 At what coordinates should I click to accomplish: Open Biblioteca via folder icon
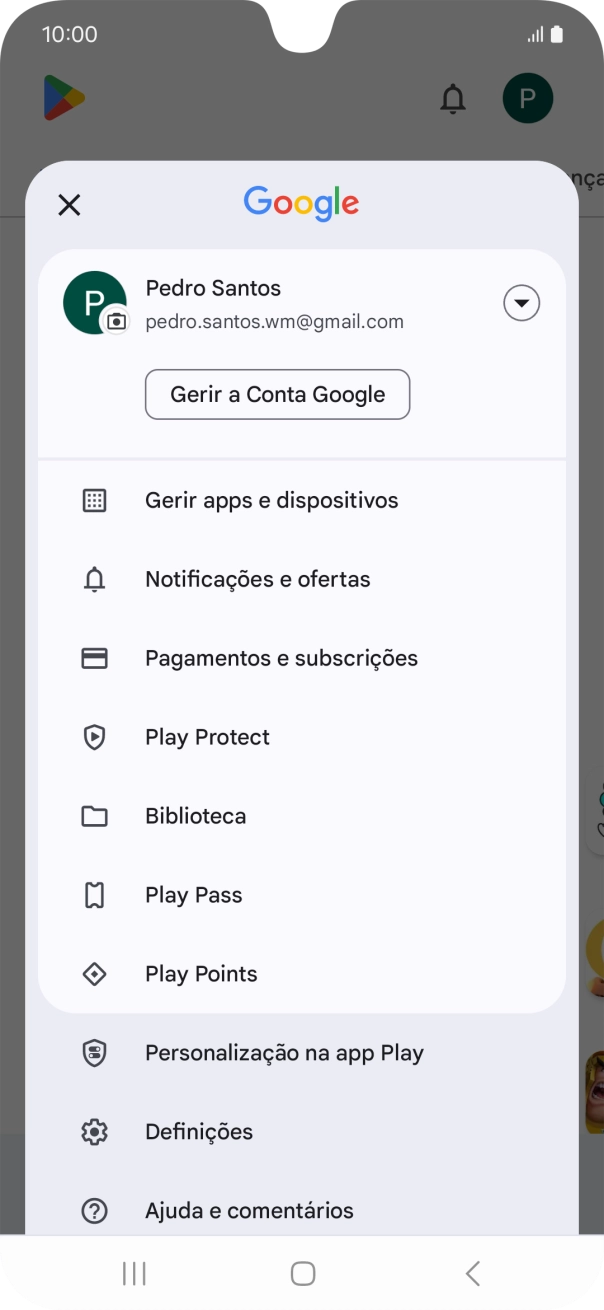pyautogui.click(x=94, y=816)
